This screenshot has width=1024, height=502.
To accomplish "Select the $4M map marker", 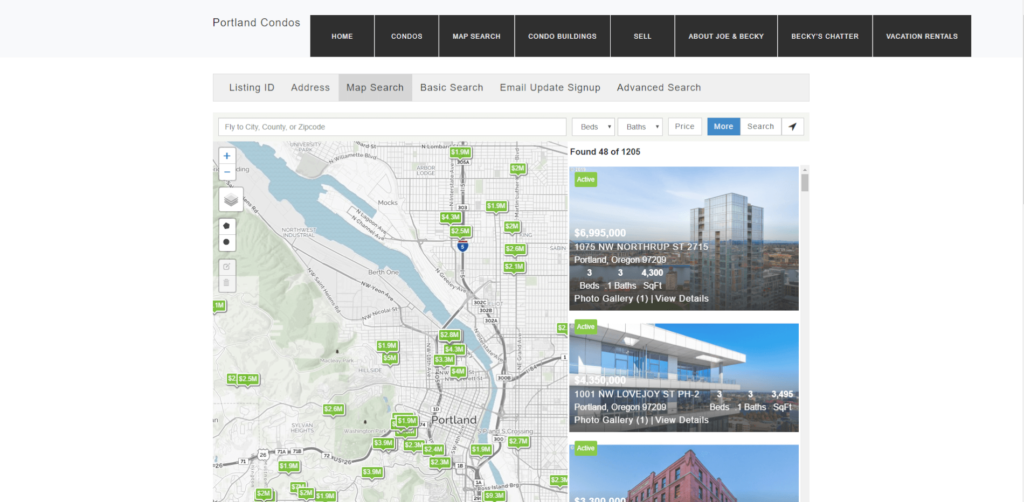I will coord(458,371).
